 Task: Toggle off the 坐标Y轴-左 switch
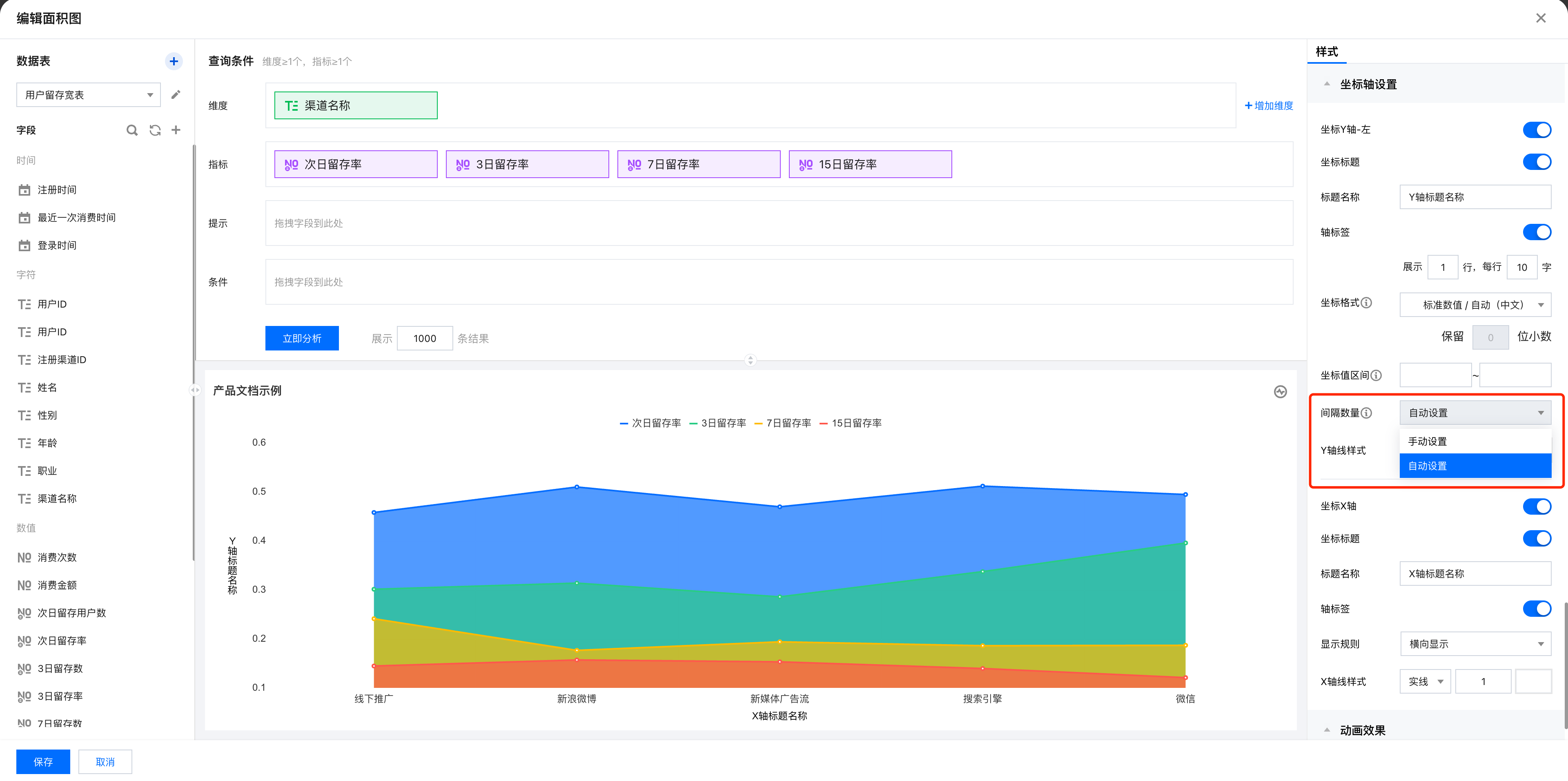pos(1536,129)
